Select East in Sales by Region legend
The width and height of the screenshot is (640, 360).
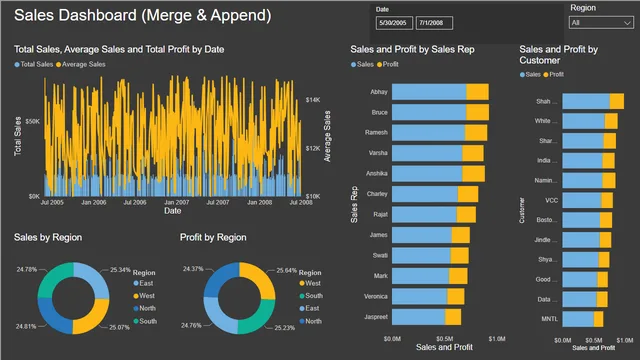point(143,283)
